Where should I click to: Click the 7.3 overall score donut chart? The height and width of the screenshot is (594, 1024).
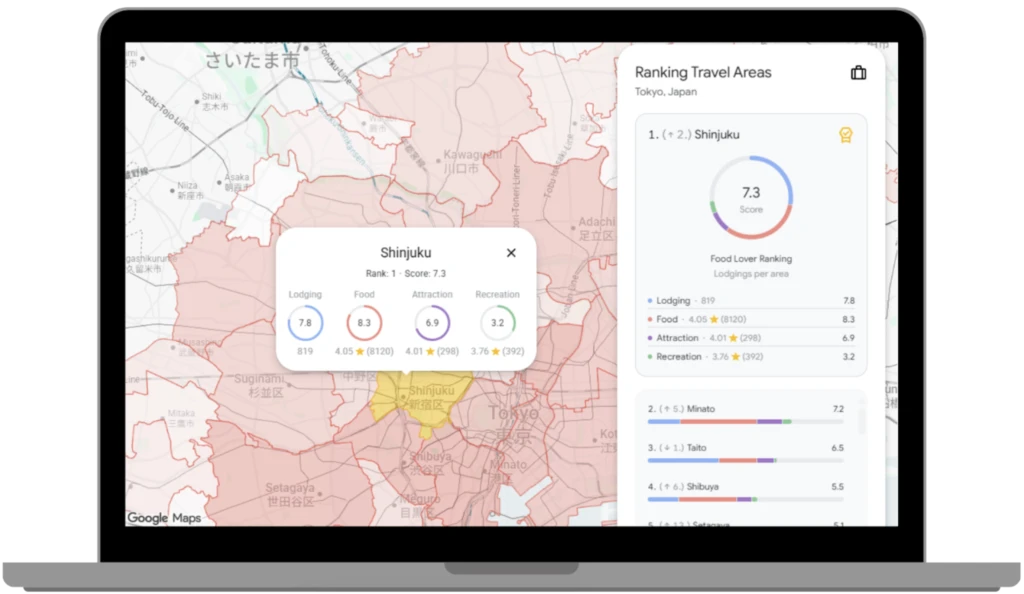click(751, 196)
